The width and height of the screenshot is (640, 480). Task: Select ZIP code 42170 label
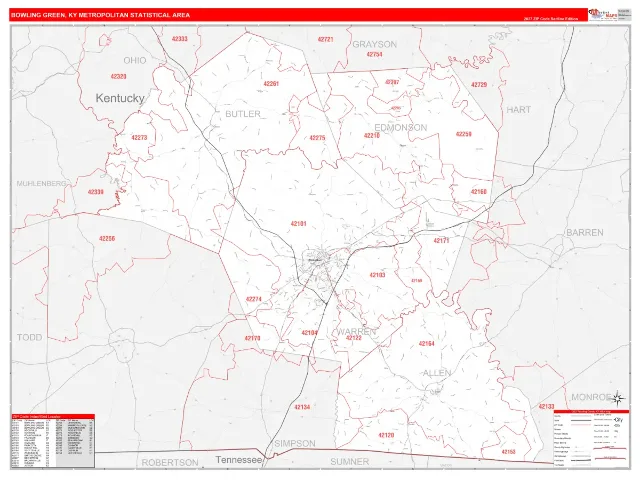point(252,338)
